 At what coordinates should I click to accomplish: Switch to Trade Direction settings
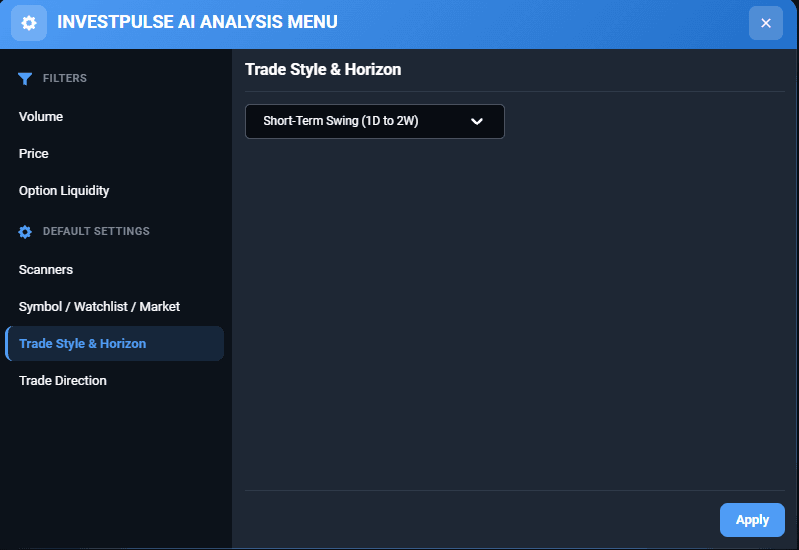tap(114, 381)
